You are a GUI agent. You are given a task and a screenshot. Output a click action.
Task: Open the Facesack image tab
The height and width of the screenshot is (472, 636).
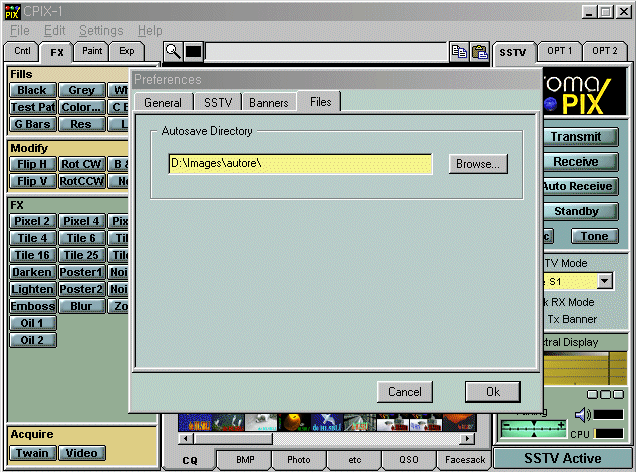(x=465, y=459)
